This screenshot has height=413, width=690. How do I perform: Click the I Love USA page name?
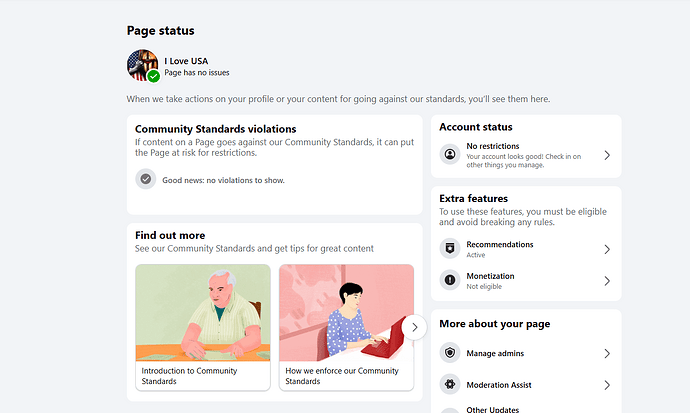[x=186, y=61]
